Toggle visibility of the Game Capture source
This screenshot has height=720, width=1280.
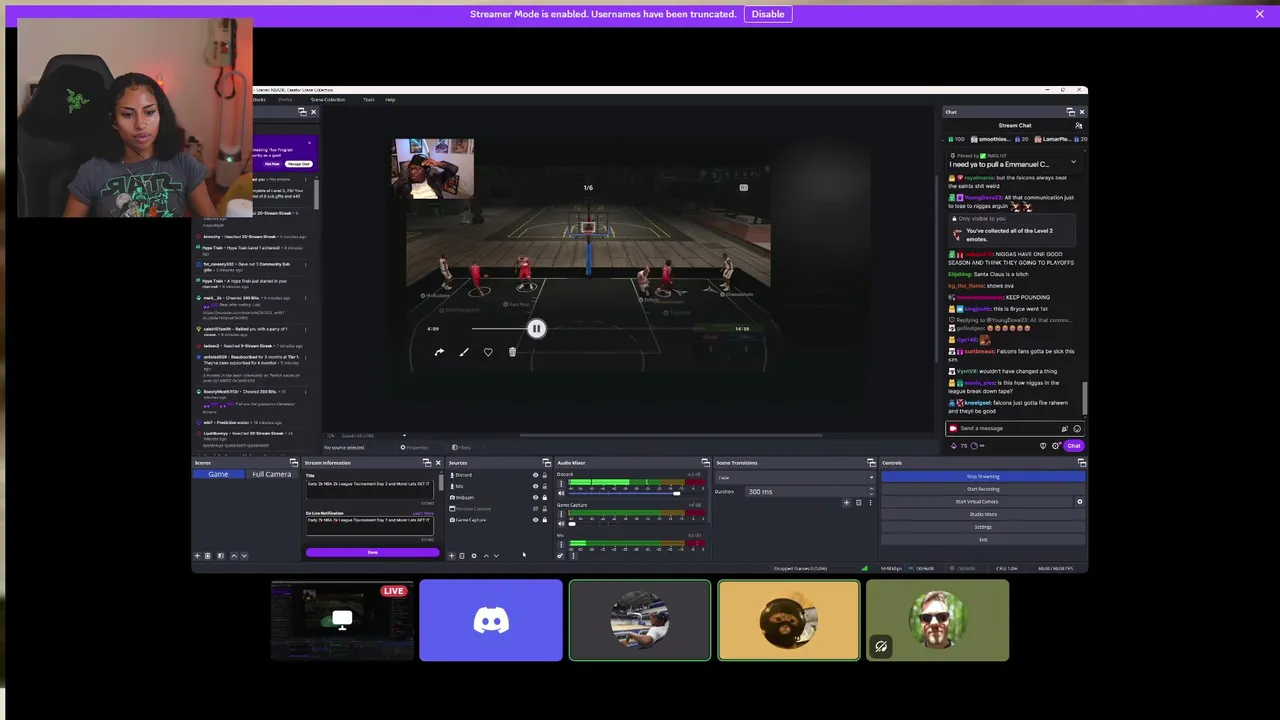[x=536, y=520]
